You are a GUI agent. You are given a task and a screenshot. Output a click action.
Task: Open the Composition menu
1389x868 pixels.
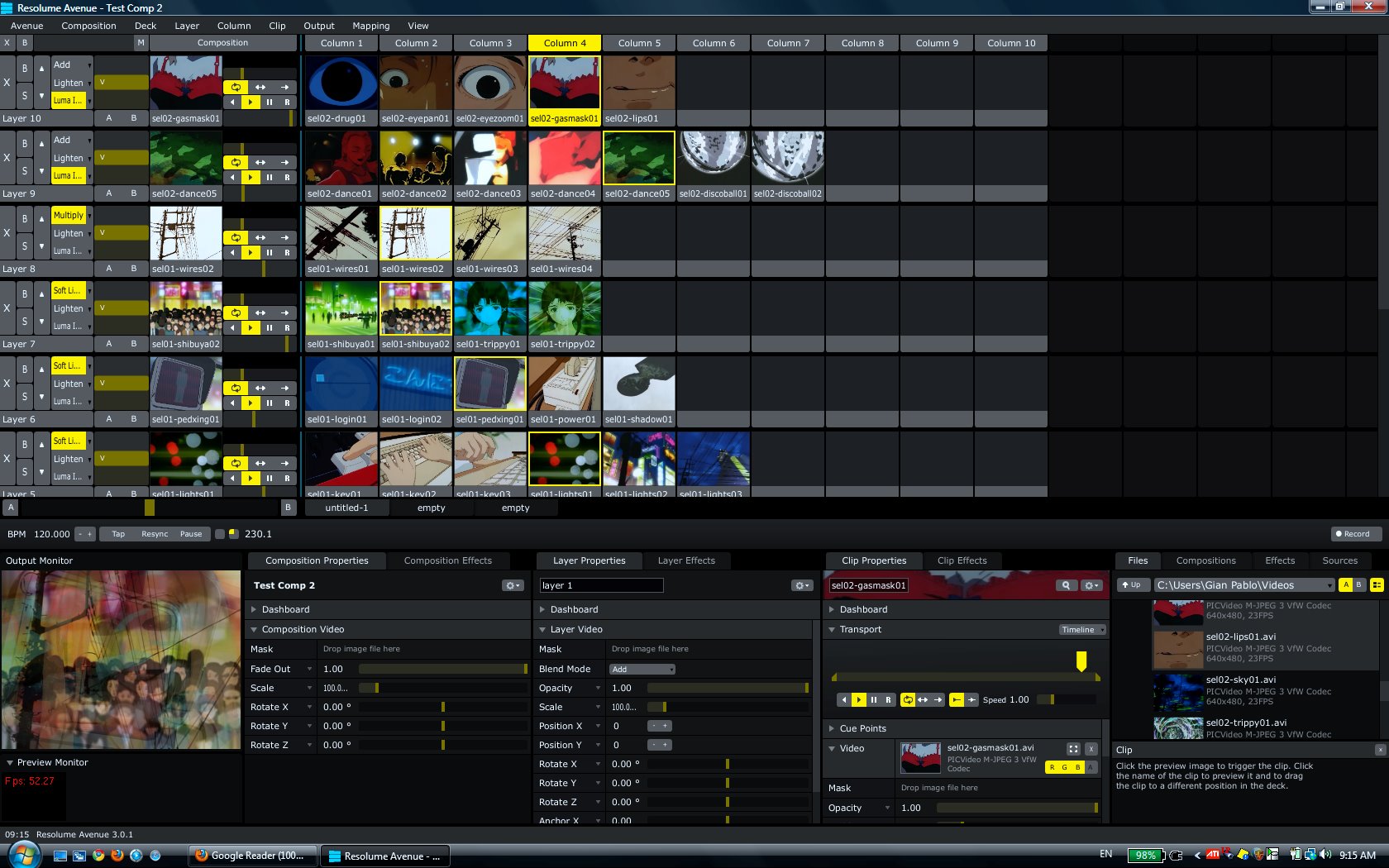coord(88,26)
